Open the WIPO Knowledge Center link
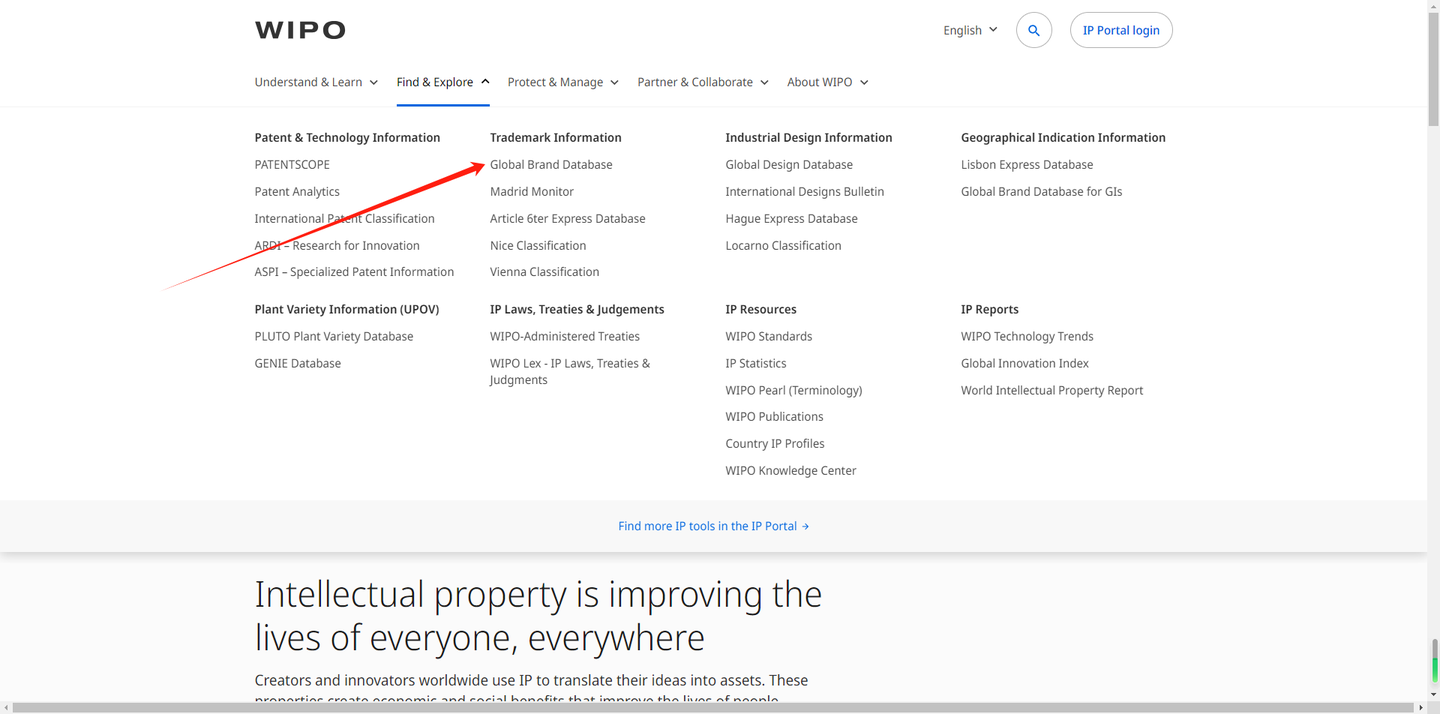The height and width of the screenshot is (714, 1440). (791, 471)
